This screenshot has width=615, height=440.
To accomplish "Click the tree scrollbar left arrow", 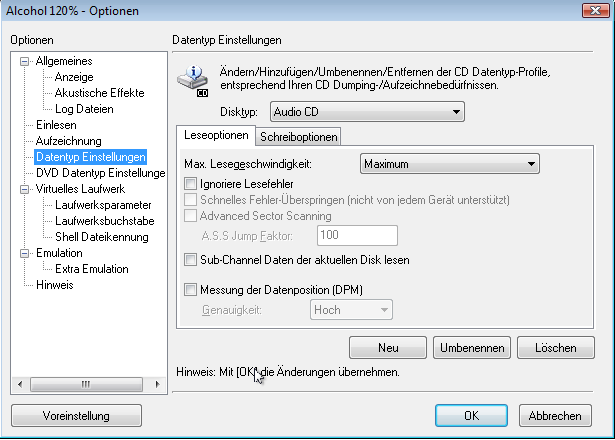I will click(20, 384).
